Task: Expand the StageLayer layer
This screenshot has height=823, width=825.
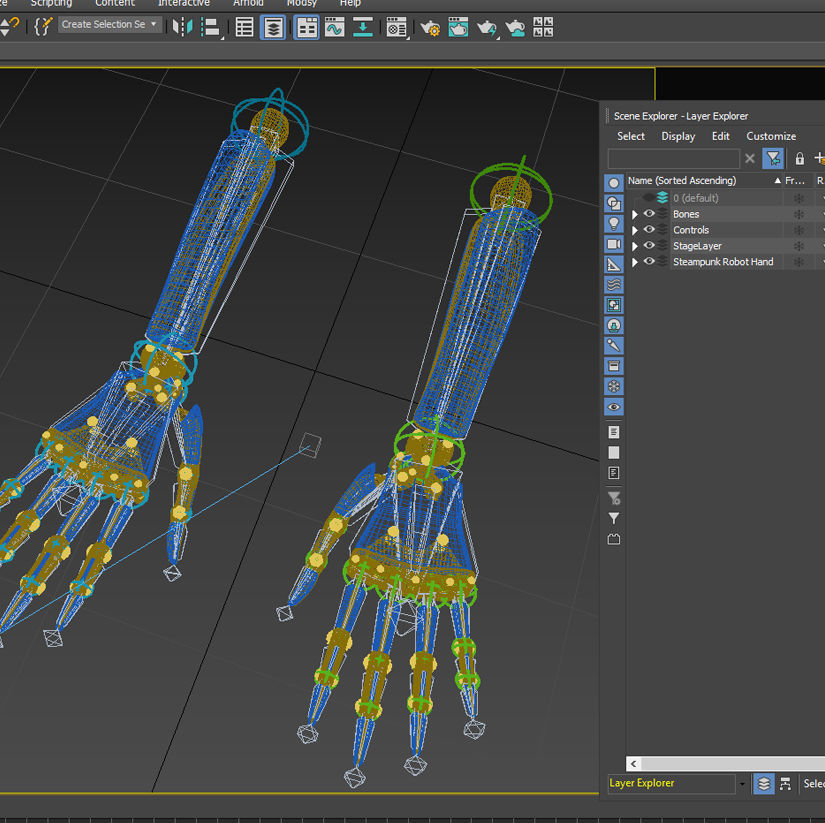Action: (635, 246)
